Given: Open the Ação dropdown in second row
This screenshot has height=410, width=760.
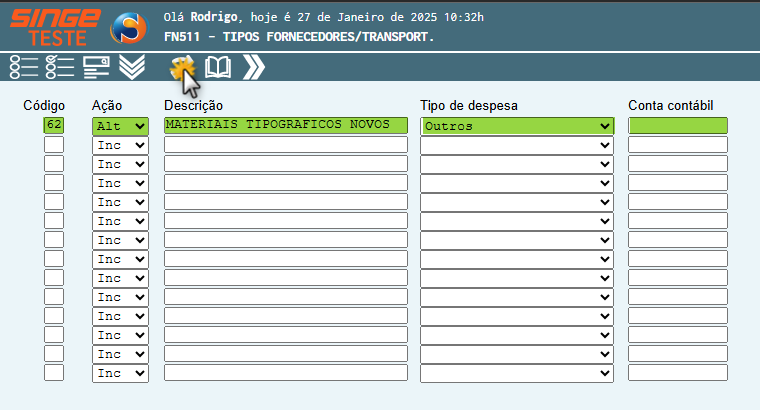Looking at the screenshot, I should click(120, 145).
